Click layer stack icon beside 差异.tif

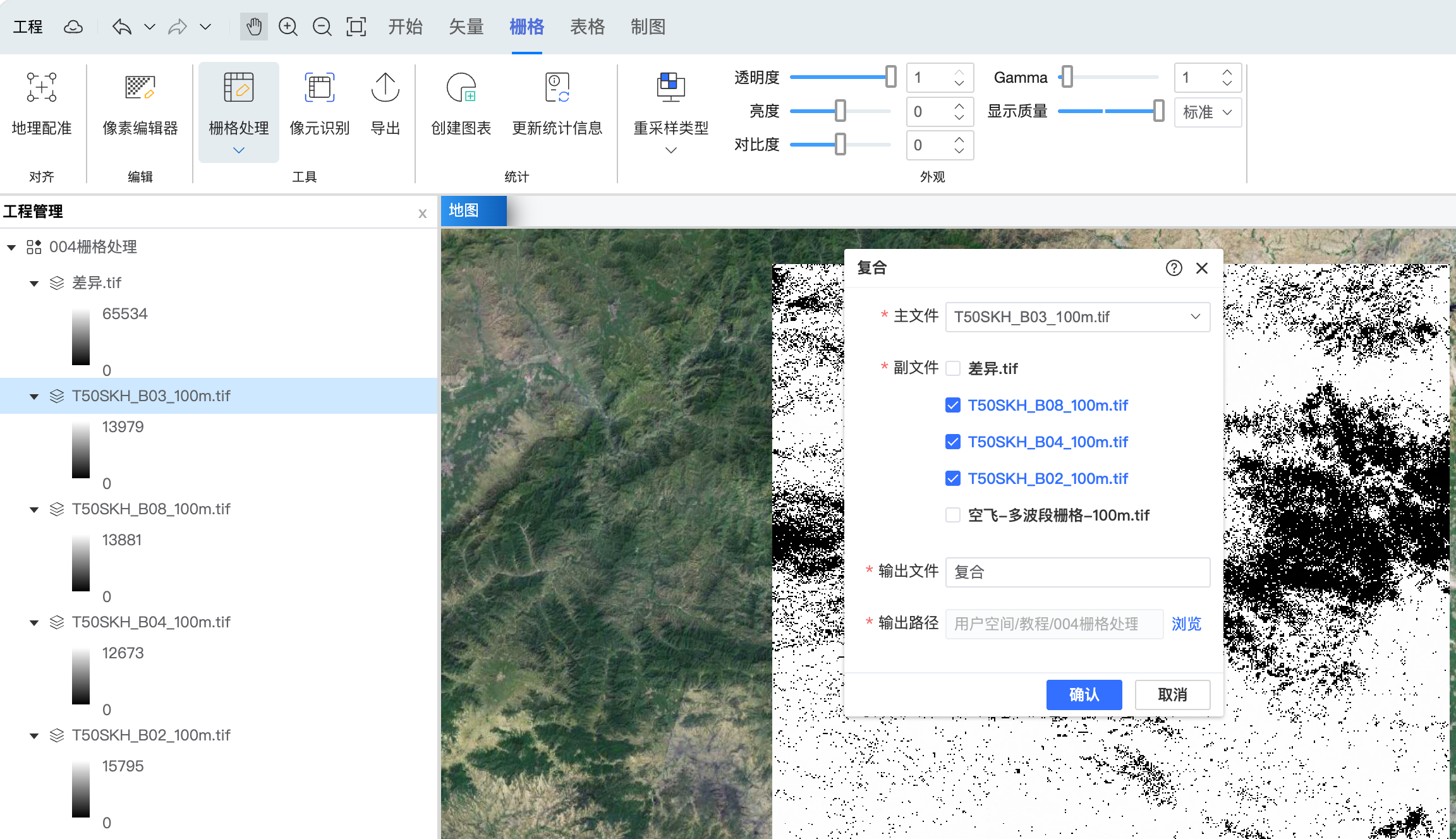click(57, 282)
